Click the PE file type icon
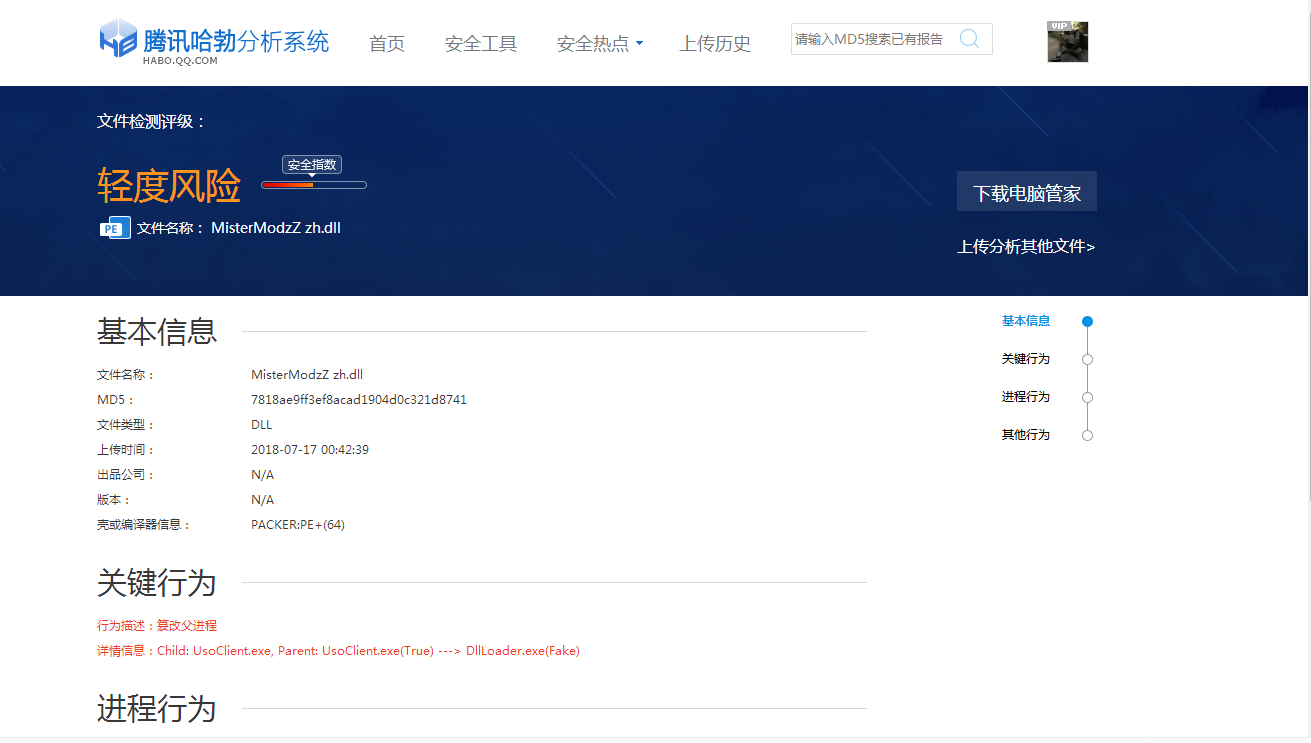 pos(114,228)
